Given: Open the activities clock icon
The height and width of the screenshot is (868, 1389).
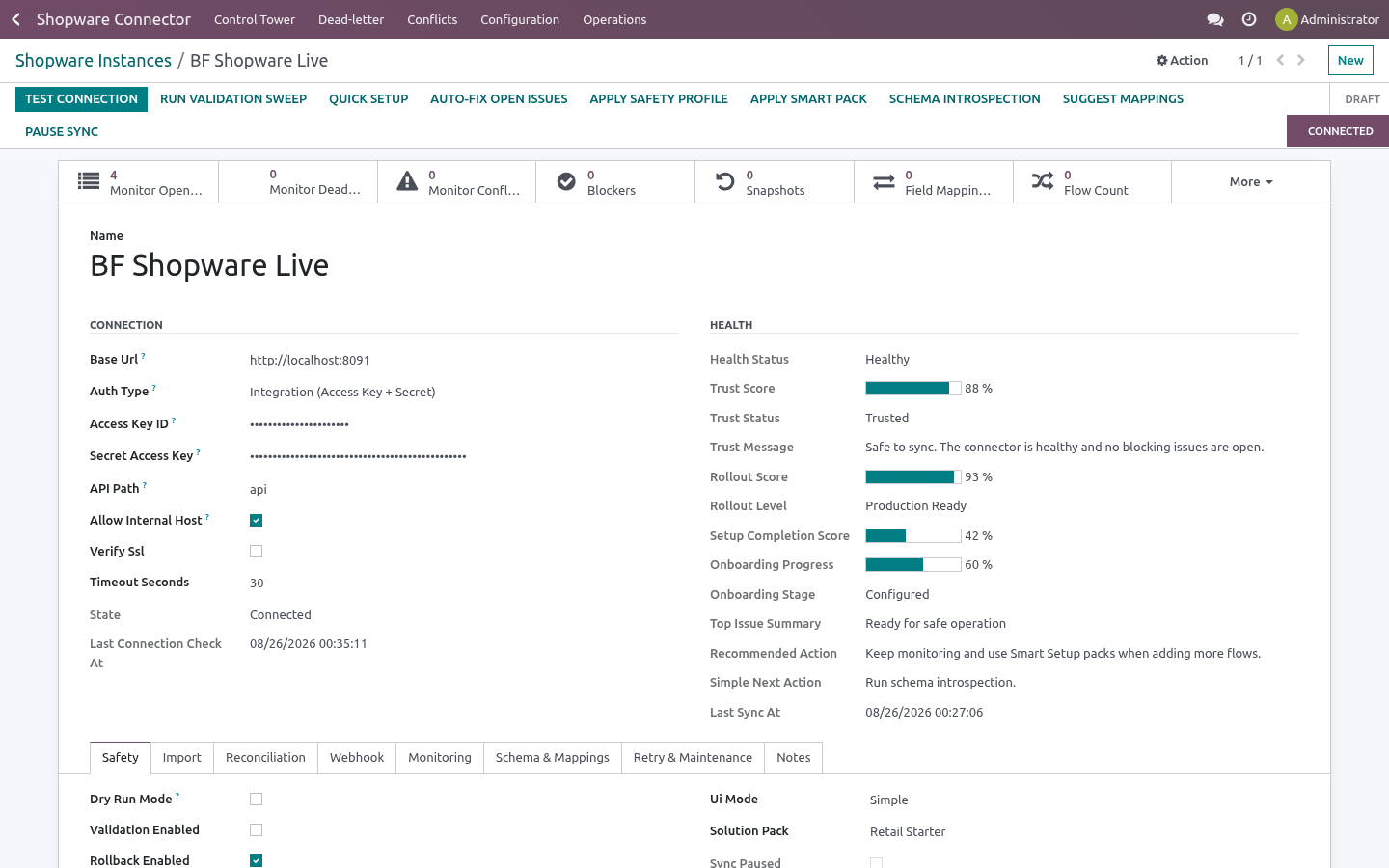Looking at the screenshot, I should pos(1249,19).
